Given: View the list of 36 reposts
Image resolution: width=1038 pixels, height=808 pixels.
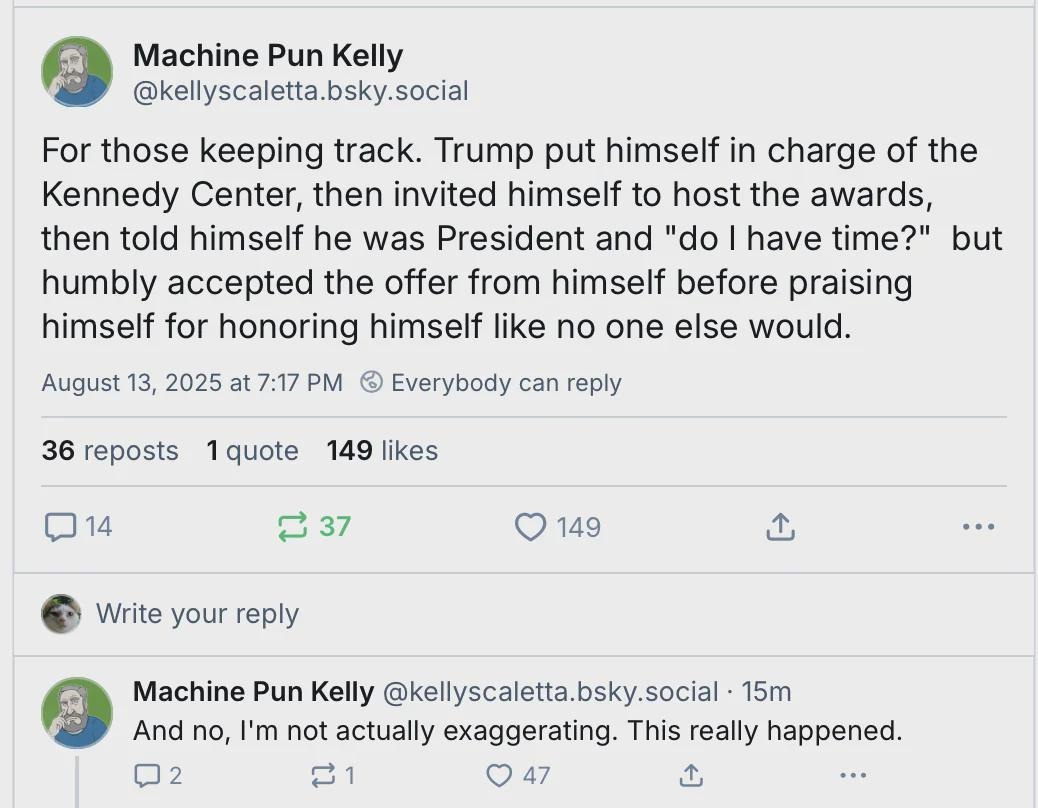Looking at the screenshot, I should tap(110, 451).
